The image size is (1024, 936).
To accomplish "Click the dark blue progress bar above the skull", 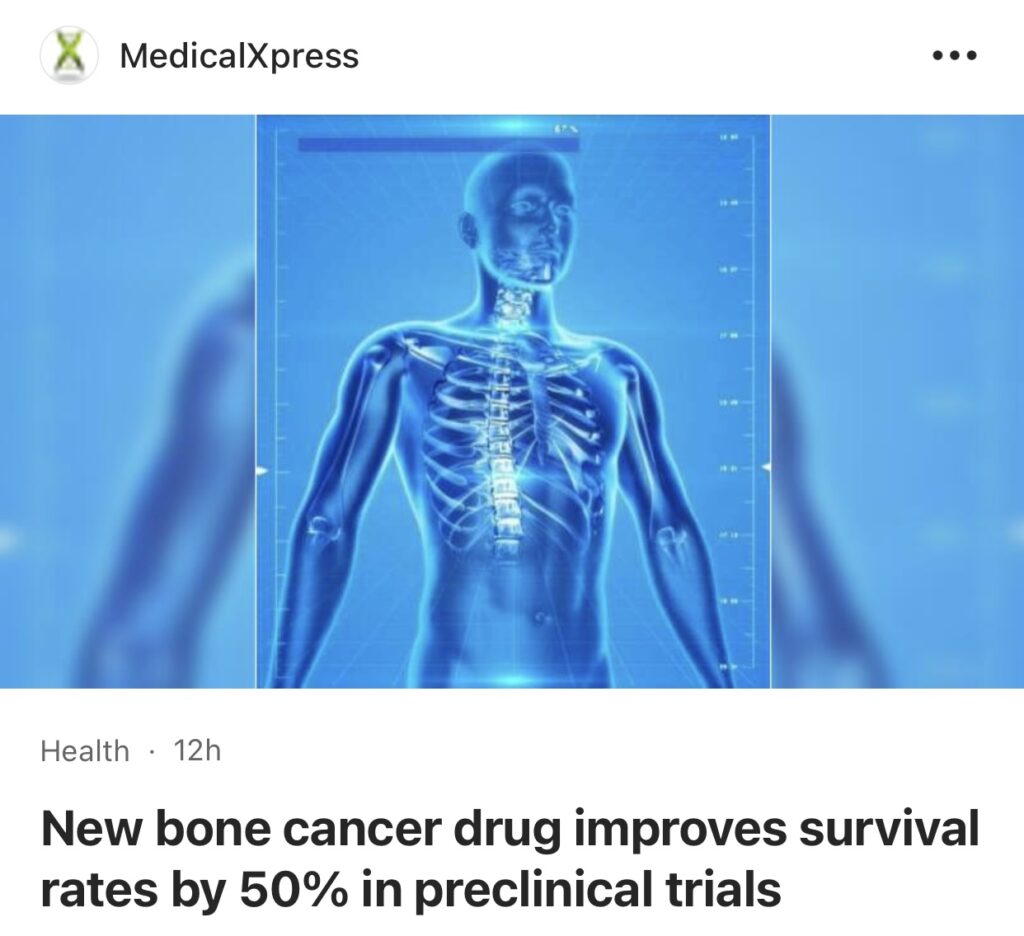I will coord(438,144).
